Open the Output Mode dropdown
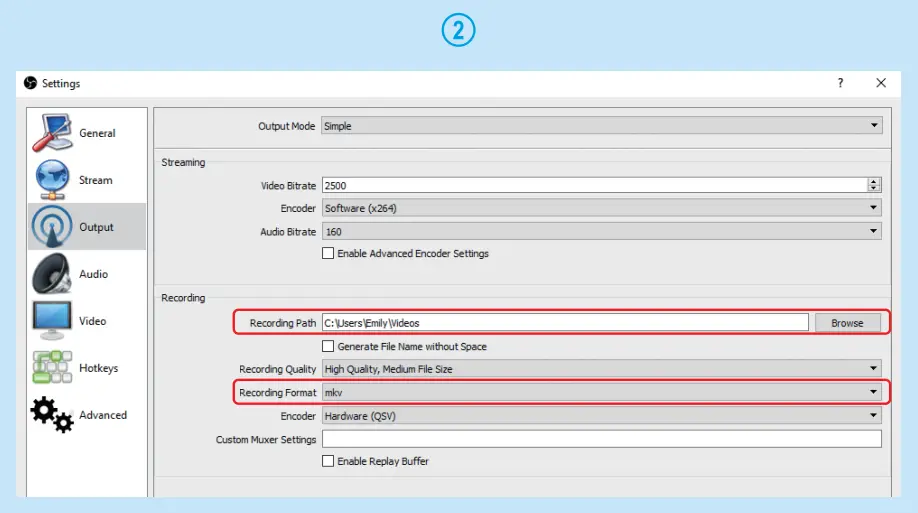This screenshot has height=513, width=918. click(601, 127)
